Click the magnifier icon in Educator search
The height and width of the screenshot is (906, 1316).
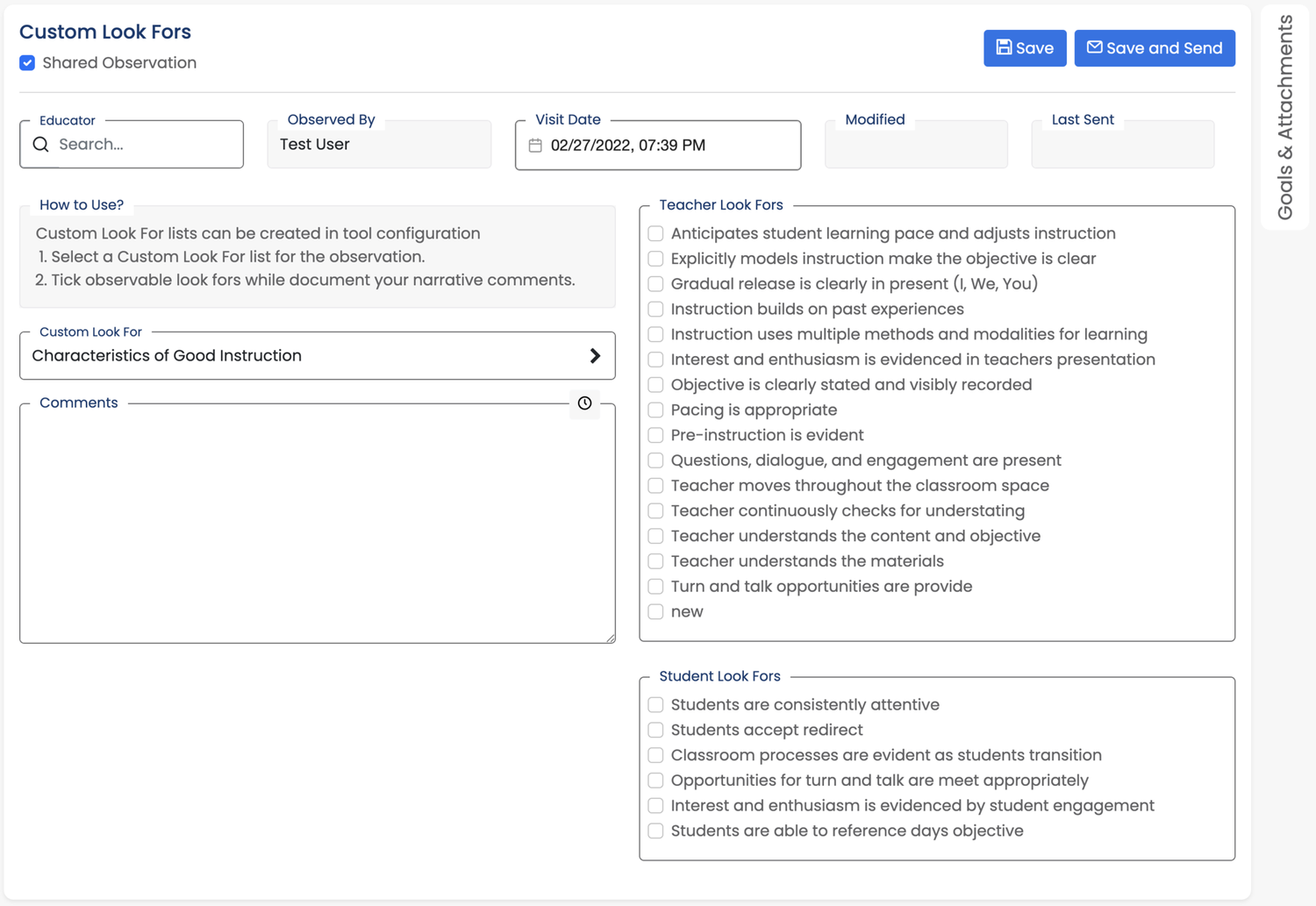click(x=40, y=144)
